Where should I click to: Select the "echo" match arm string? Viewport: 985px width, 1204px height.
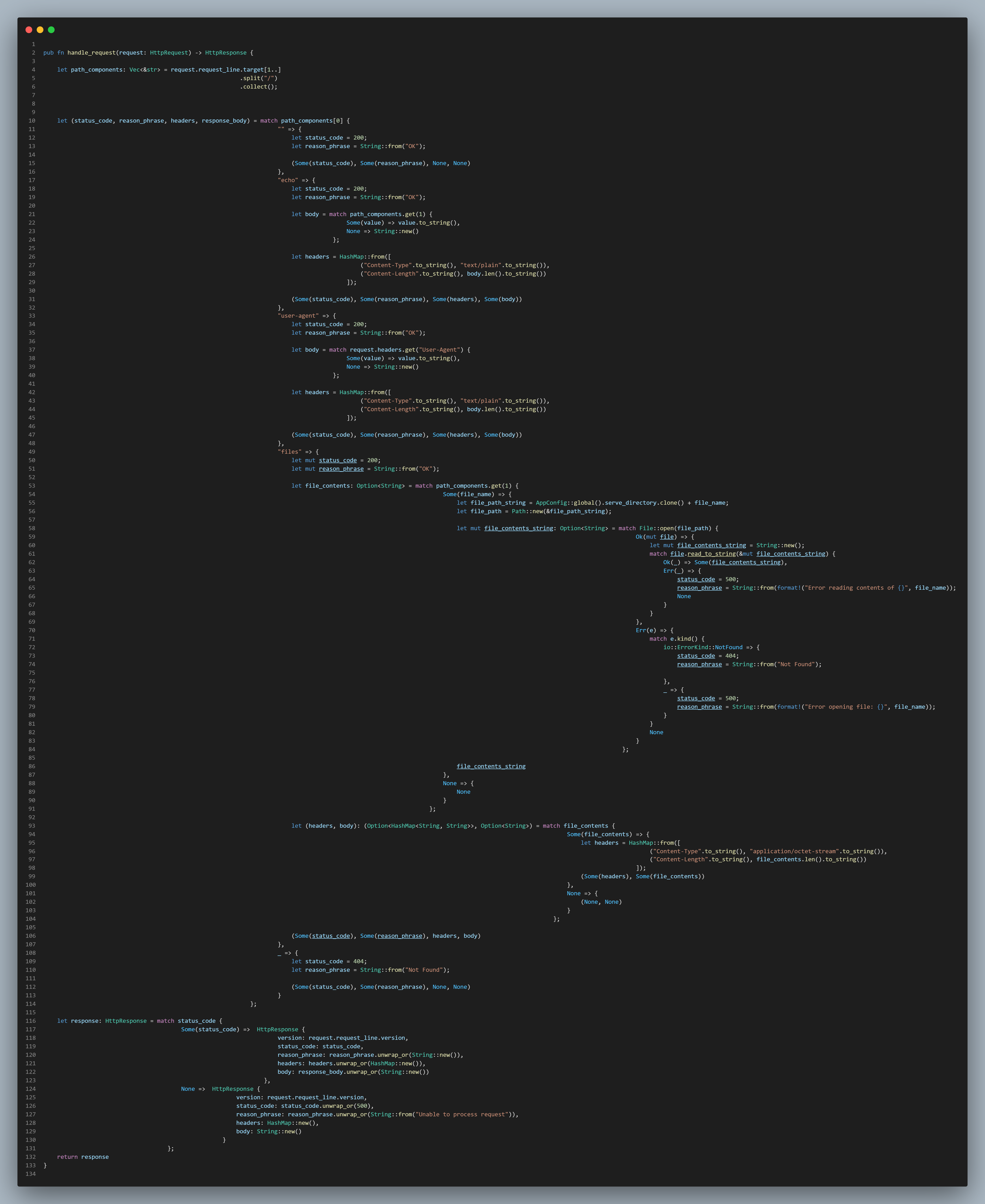click(x=288, y=180)
